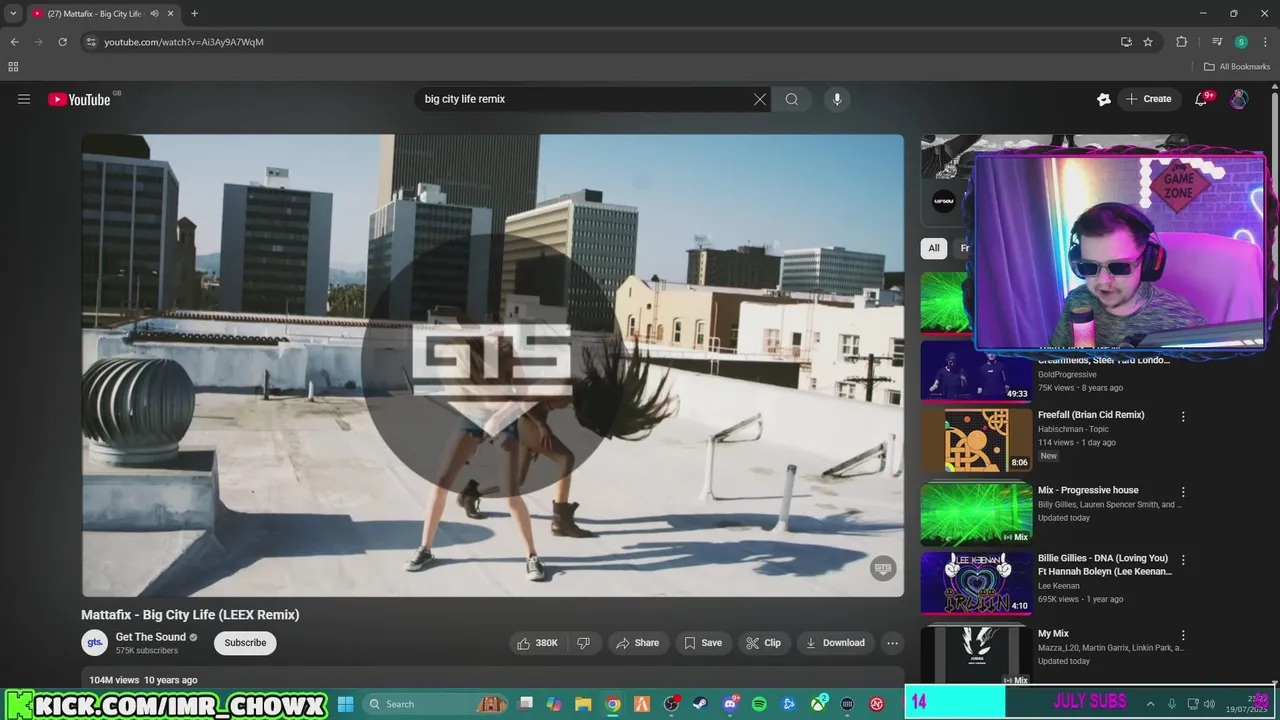Open the Get The Sound channel name
The height and width of the screenshot is (720, 1280).
tap(150, 637)
